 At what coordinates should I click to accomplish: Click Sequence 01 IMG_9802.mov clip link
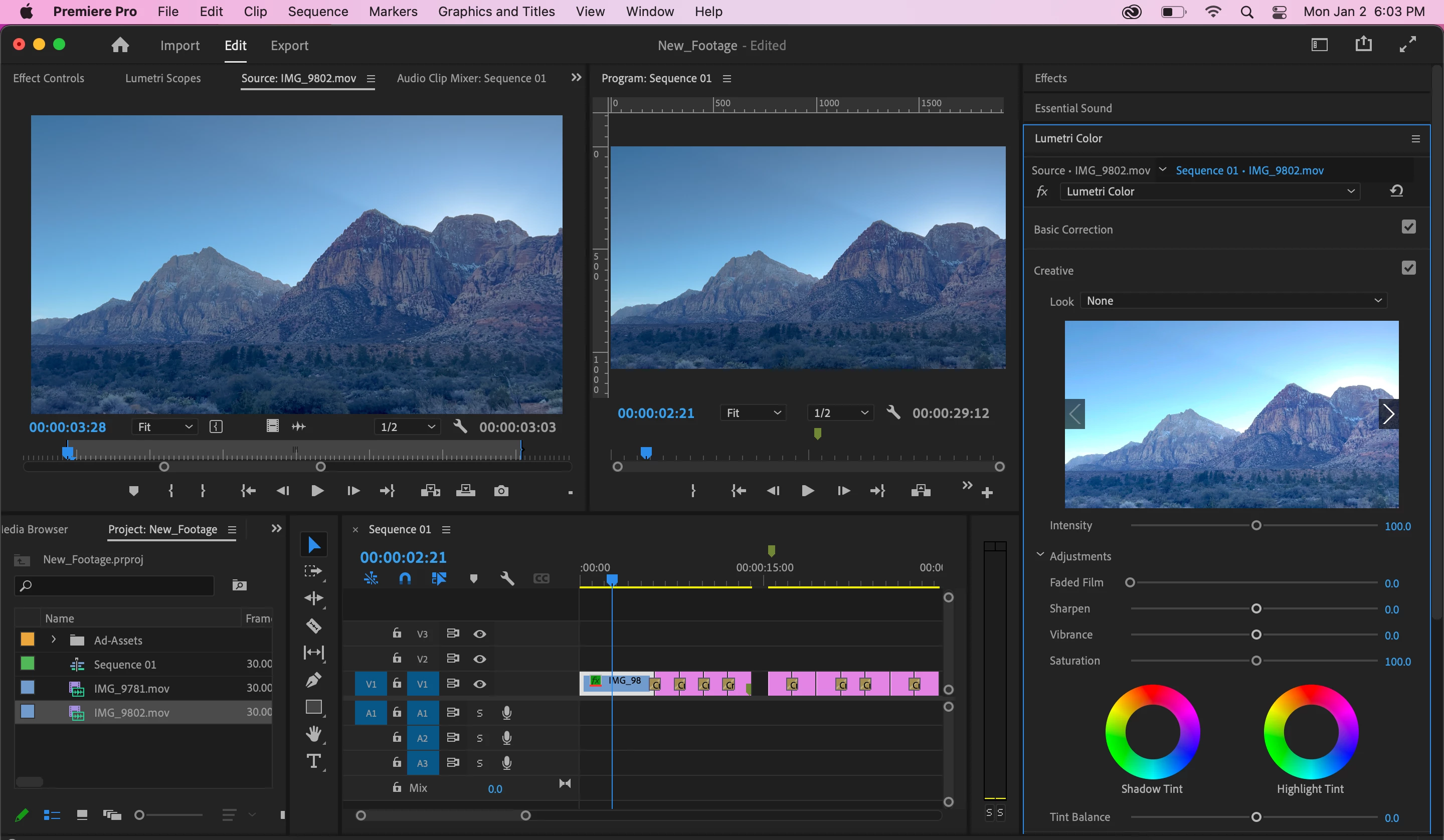tap(1249, 171)
